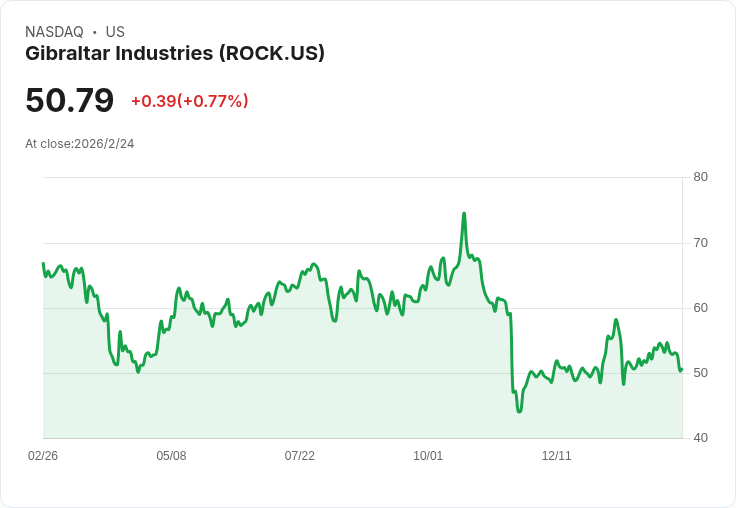
Task: Click the 70 y-axis price label
Action: pos(700,243)
